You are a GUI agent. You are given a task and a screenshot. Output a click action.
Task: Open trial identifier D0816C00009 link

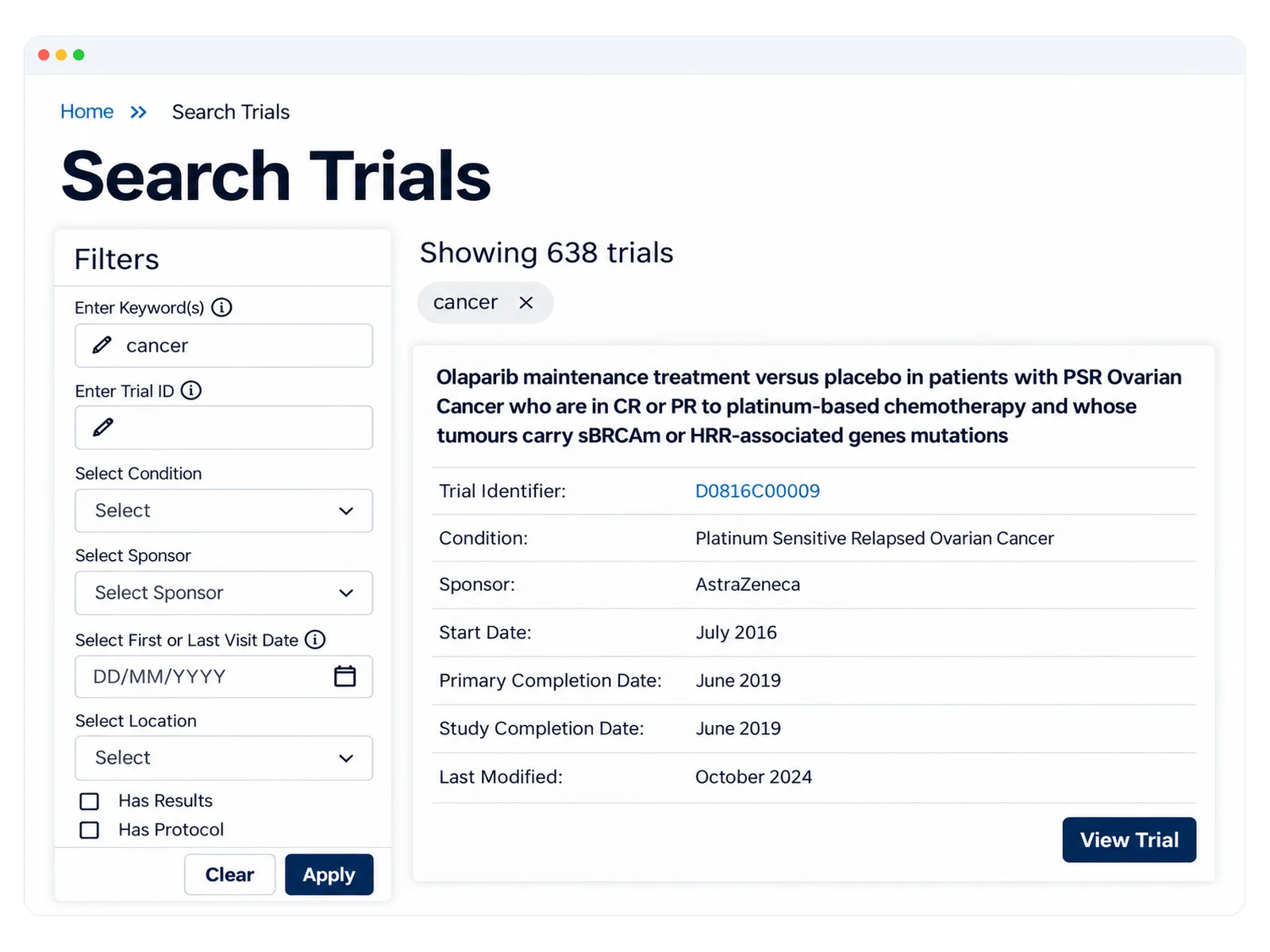pos(757,491)
